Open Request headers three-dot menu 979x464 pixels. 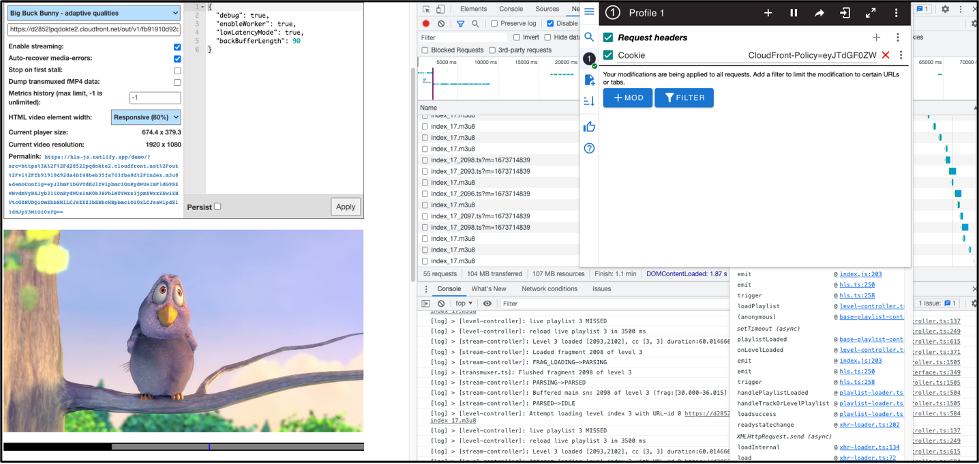click(x=897, y=37)
